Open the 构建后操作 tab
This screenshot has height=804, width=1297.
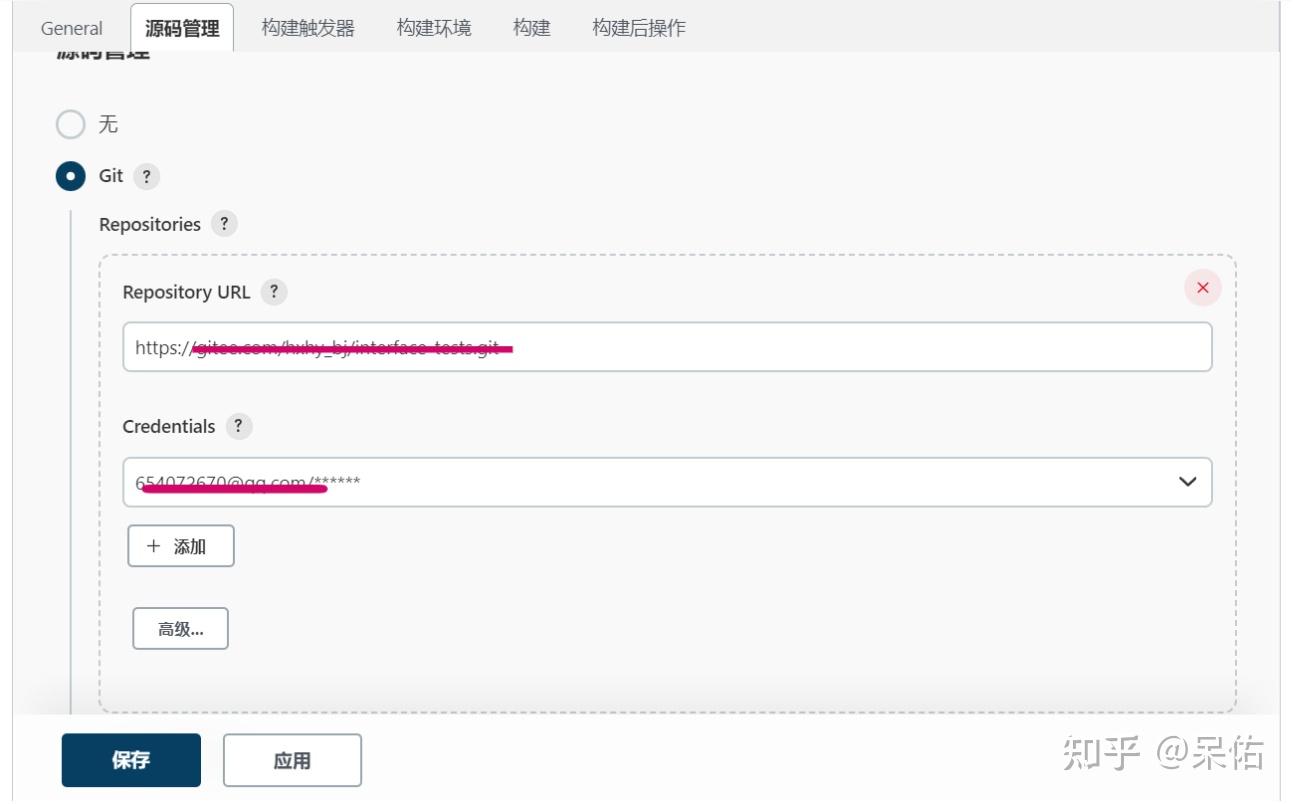tap(638, 28)
